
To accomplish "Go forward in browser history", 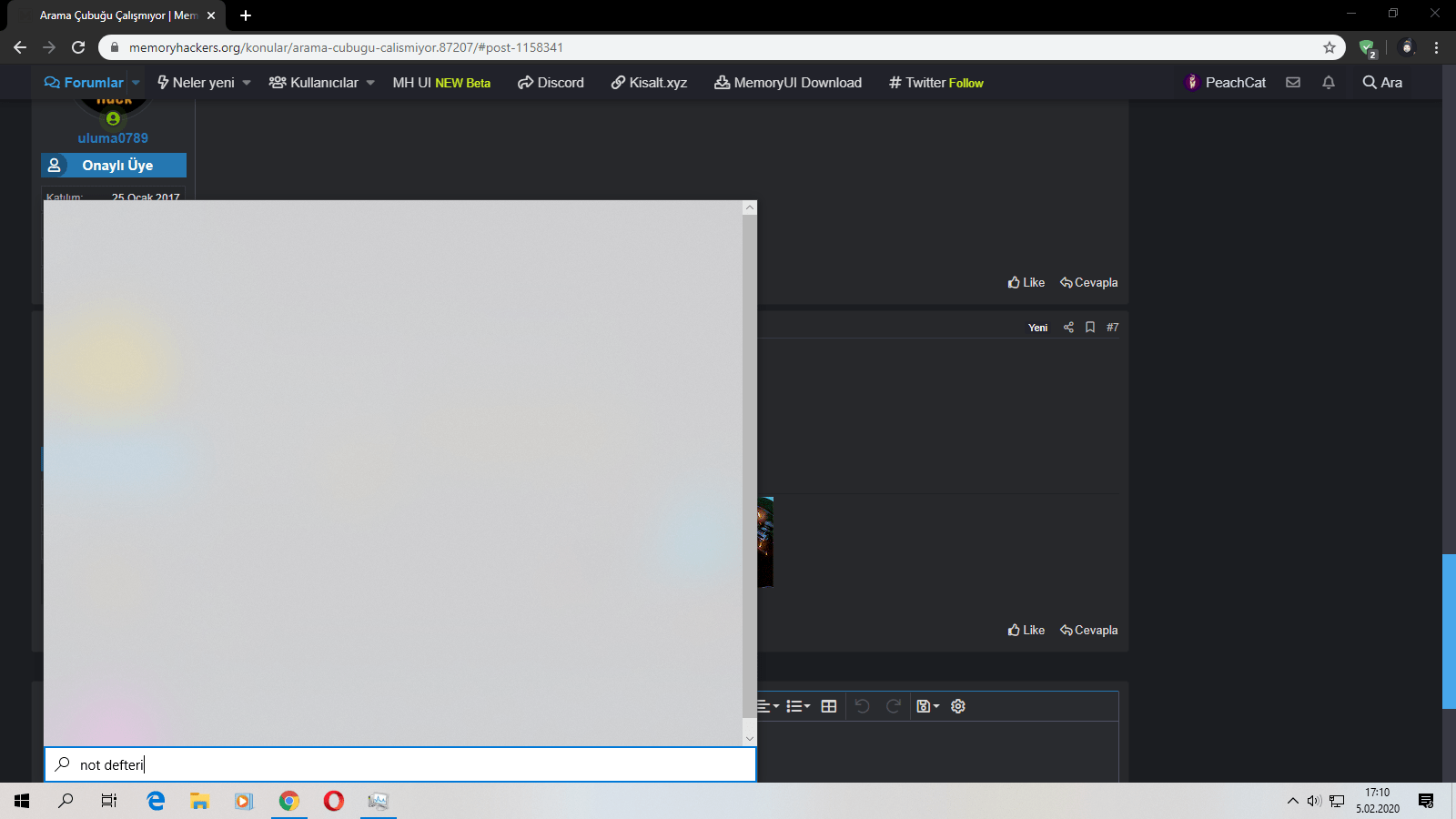I will point(49,47).
